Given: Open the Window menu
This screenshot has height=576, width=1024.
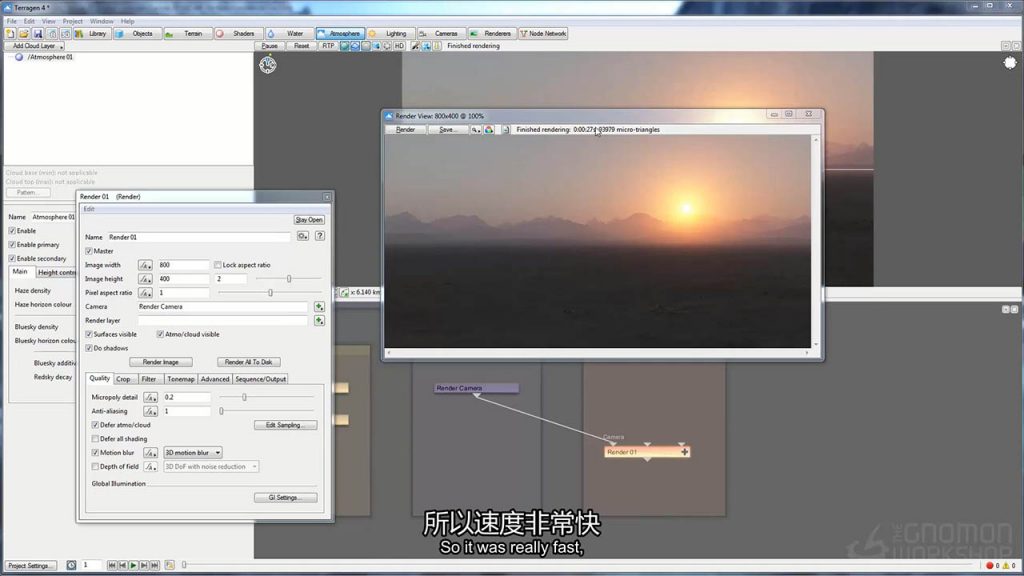Looking at the screenshot, I should tap(101, 22).
